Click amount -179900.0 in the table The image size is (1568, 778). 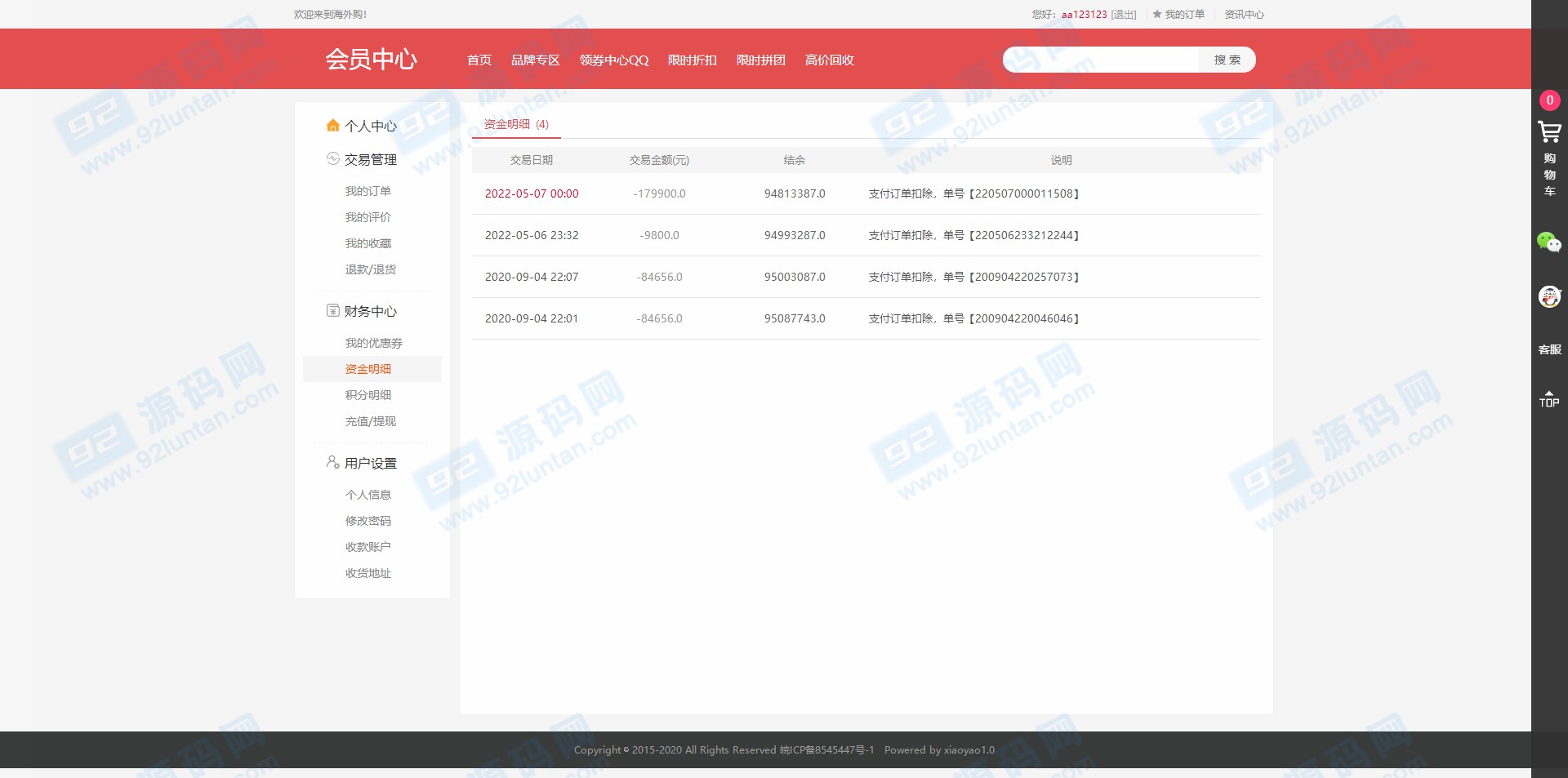pos(659,193)
